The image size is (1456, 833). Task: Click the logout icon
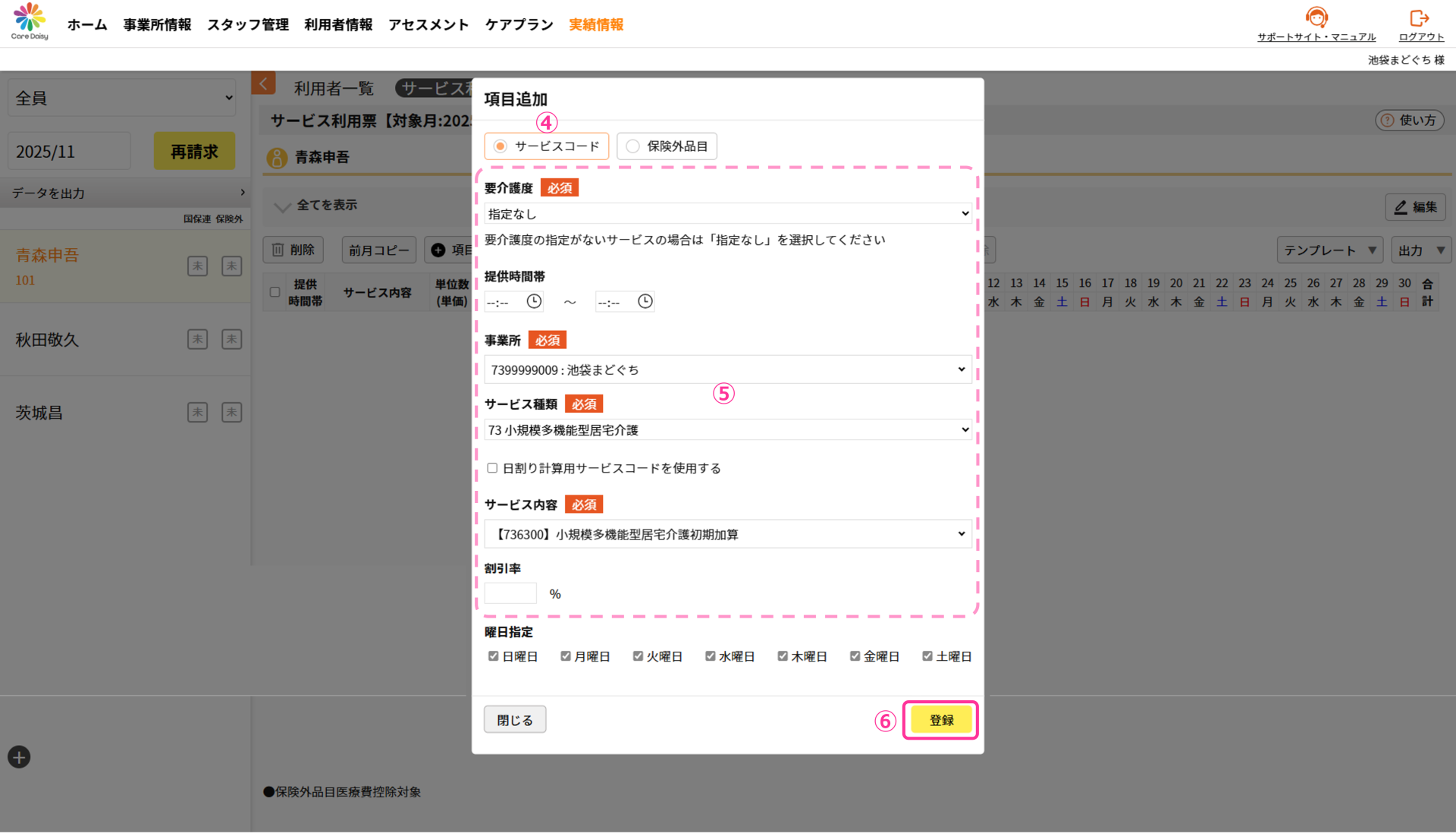pos(1420,17)
